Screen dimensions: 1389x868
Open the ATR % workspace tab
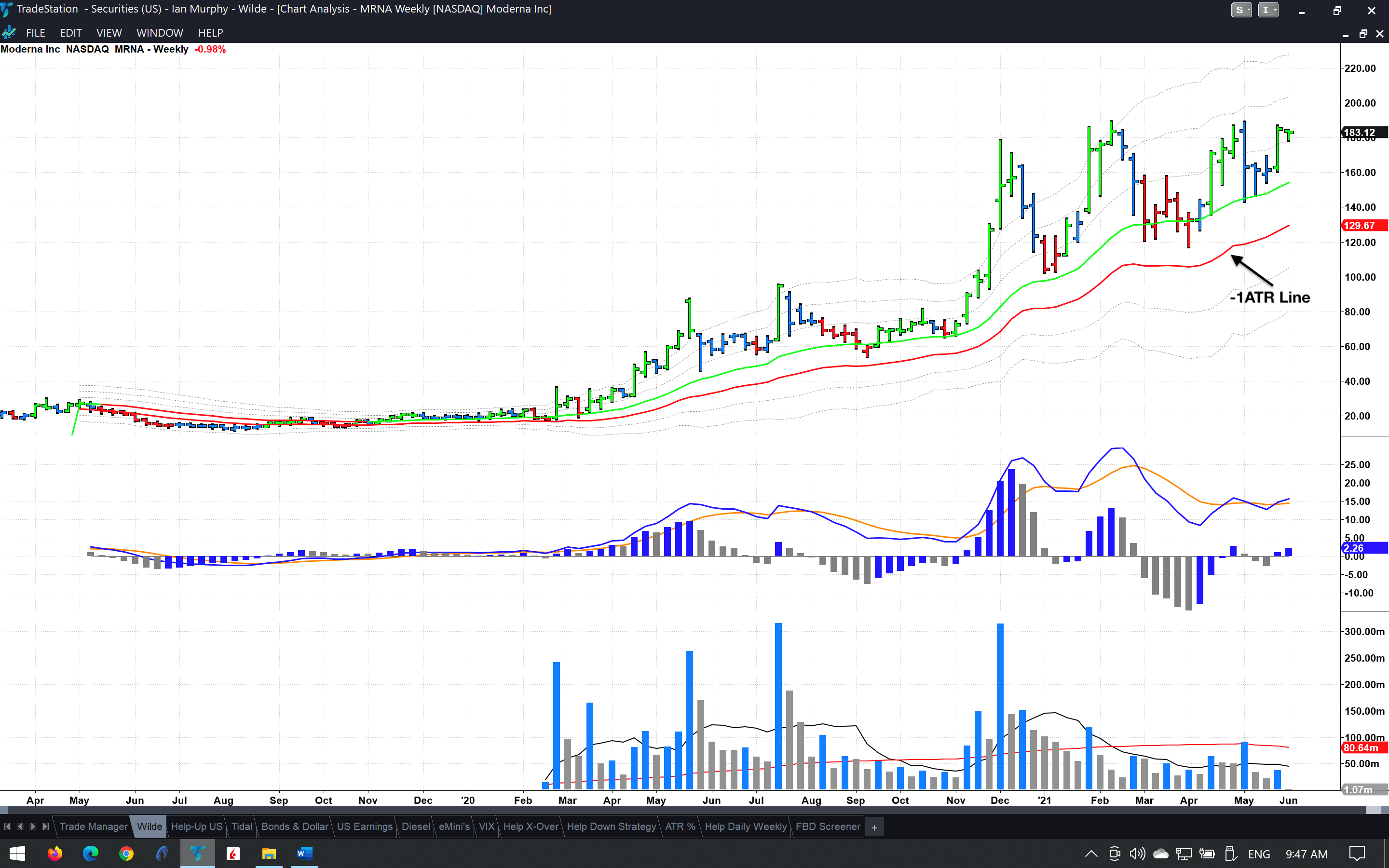click(680, 827)
